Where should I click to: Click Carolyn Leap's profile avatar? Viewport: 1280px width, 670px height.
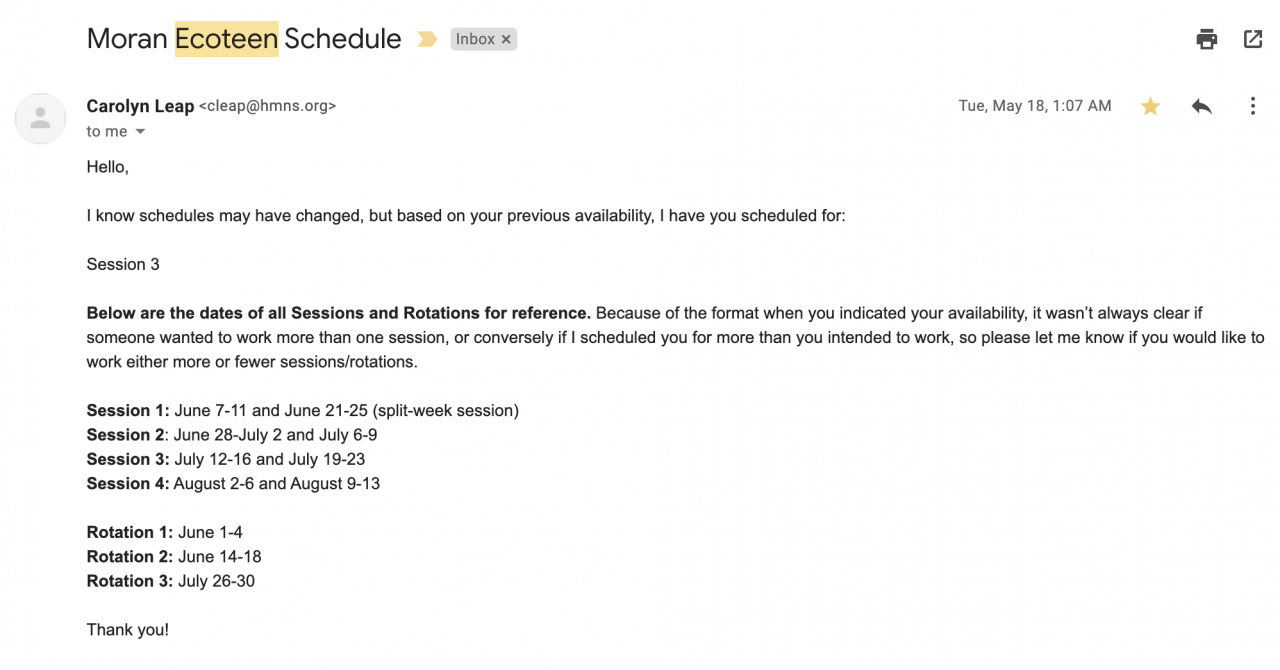(x=40, y=119)
